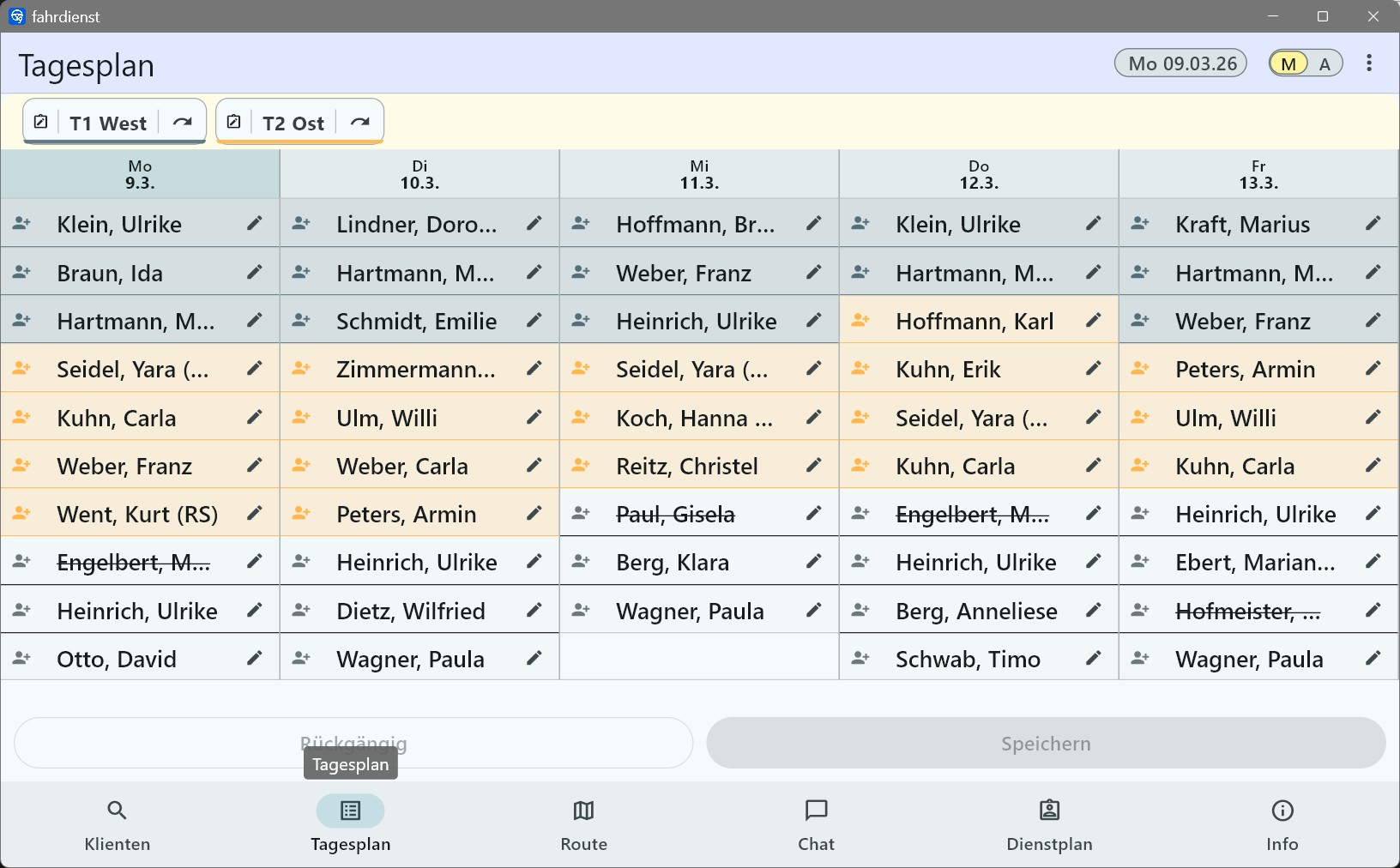Image resolution: width=1400 pixels, height=868 pixels.
Task: Open the clipboard icon of T2 Ost
Action: coord(234,123)
